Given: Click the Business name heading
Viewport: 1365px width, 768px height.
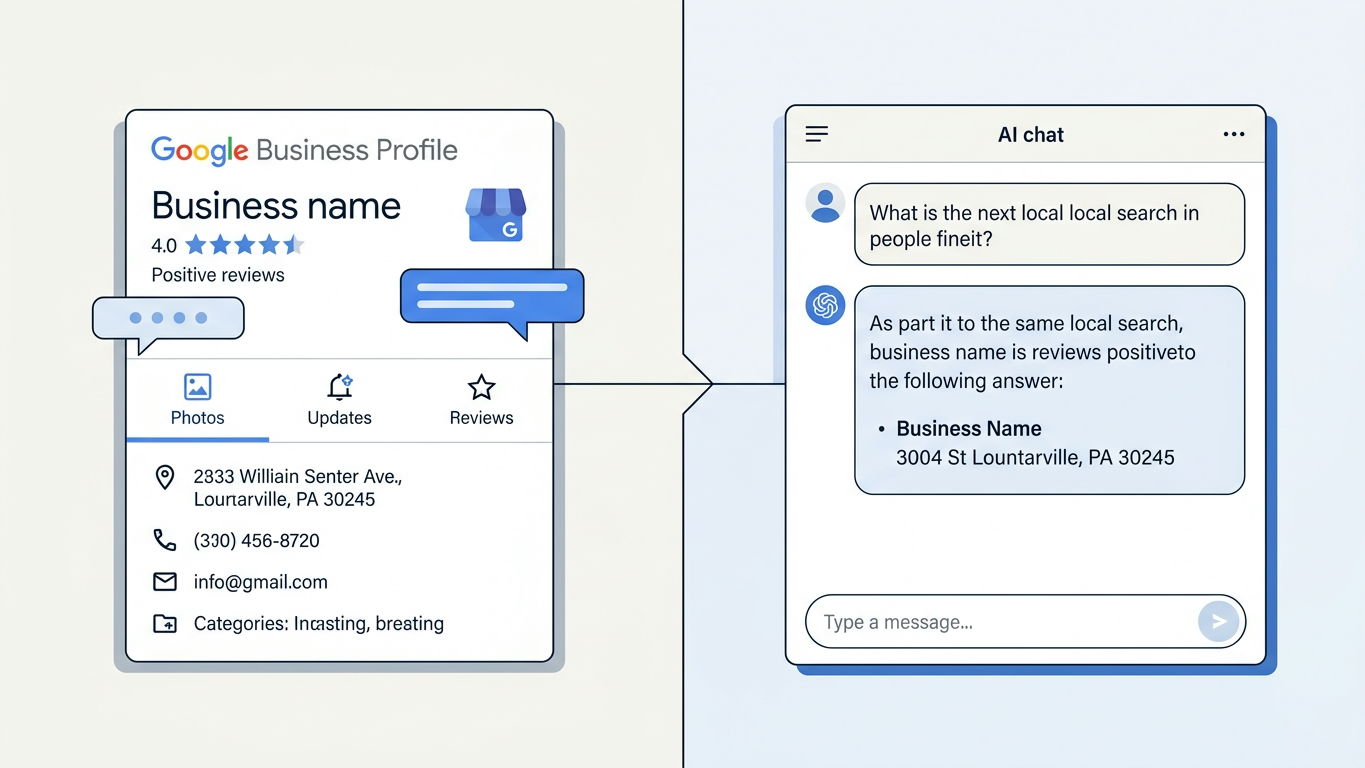Looking at the screenshot, I should 276,206.
